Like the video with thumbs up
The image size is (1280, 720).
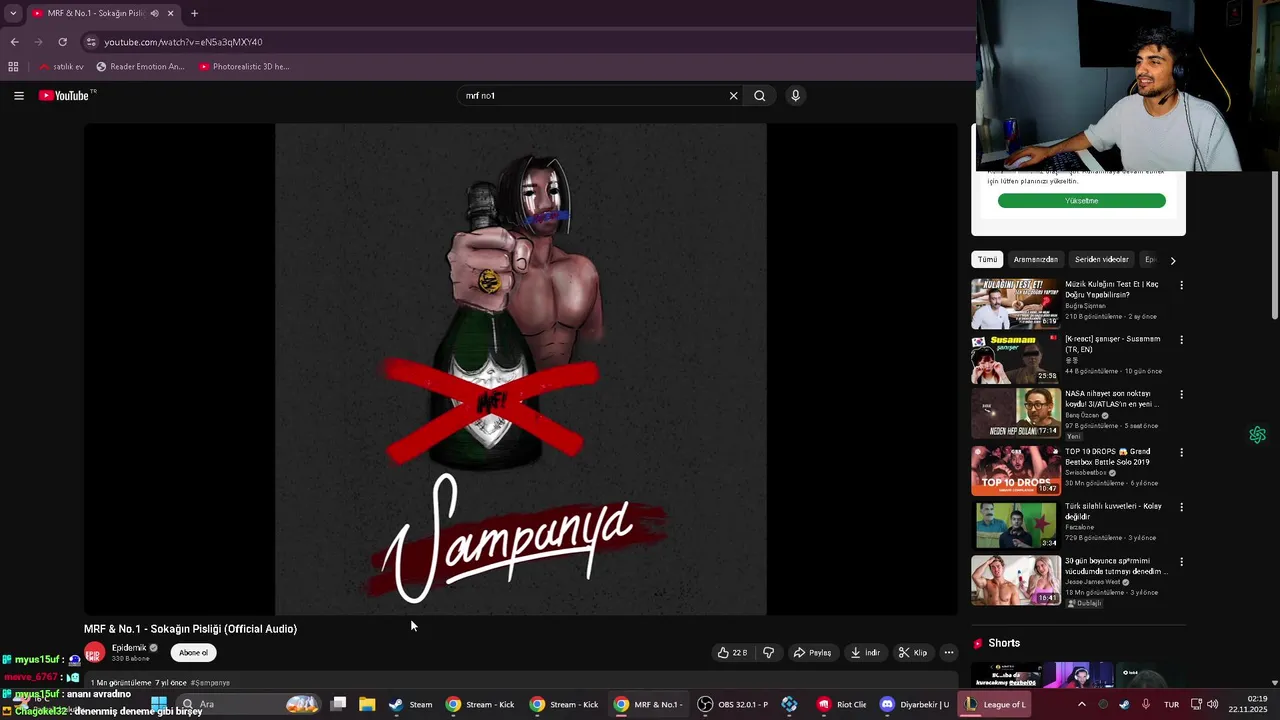(x=732, y=653)
